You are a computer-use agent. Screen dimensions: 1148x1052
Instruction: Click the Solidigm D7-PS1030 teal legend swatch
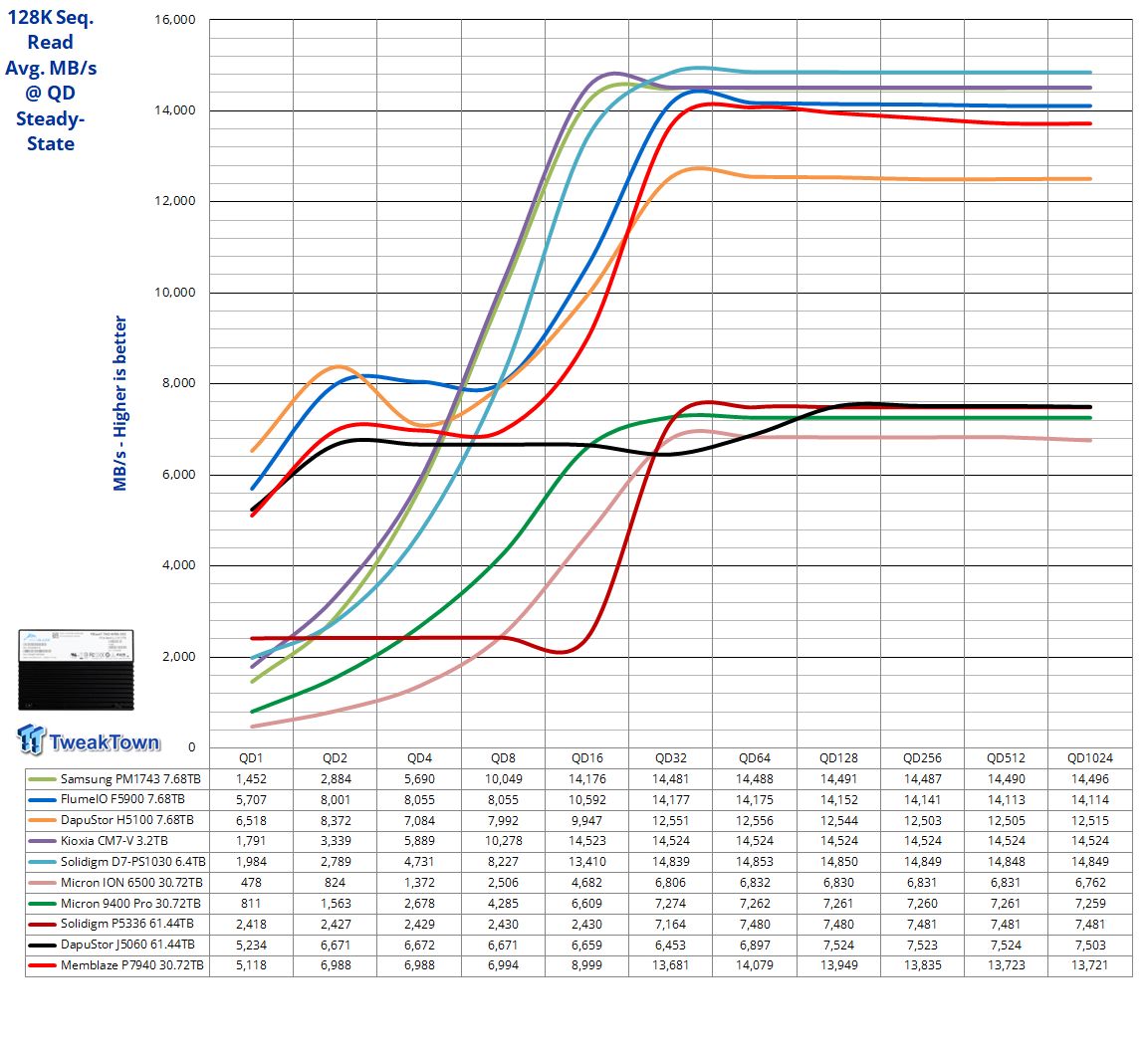click(42, 862)
